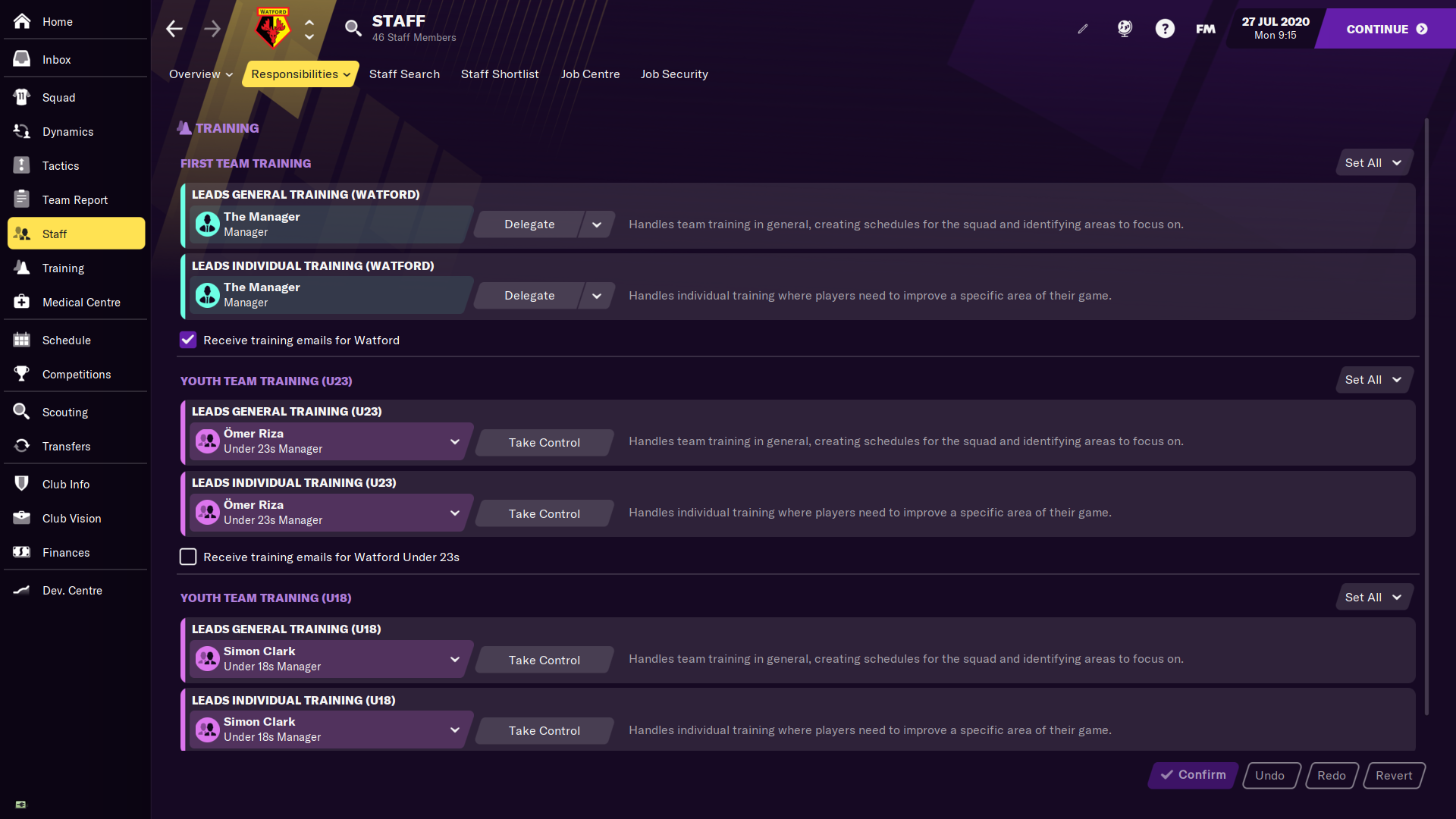Switch to the Staff Shortlist tab
This screenshot has height=819, width=1456.
500,74
